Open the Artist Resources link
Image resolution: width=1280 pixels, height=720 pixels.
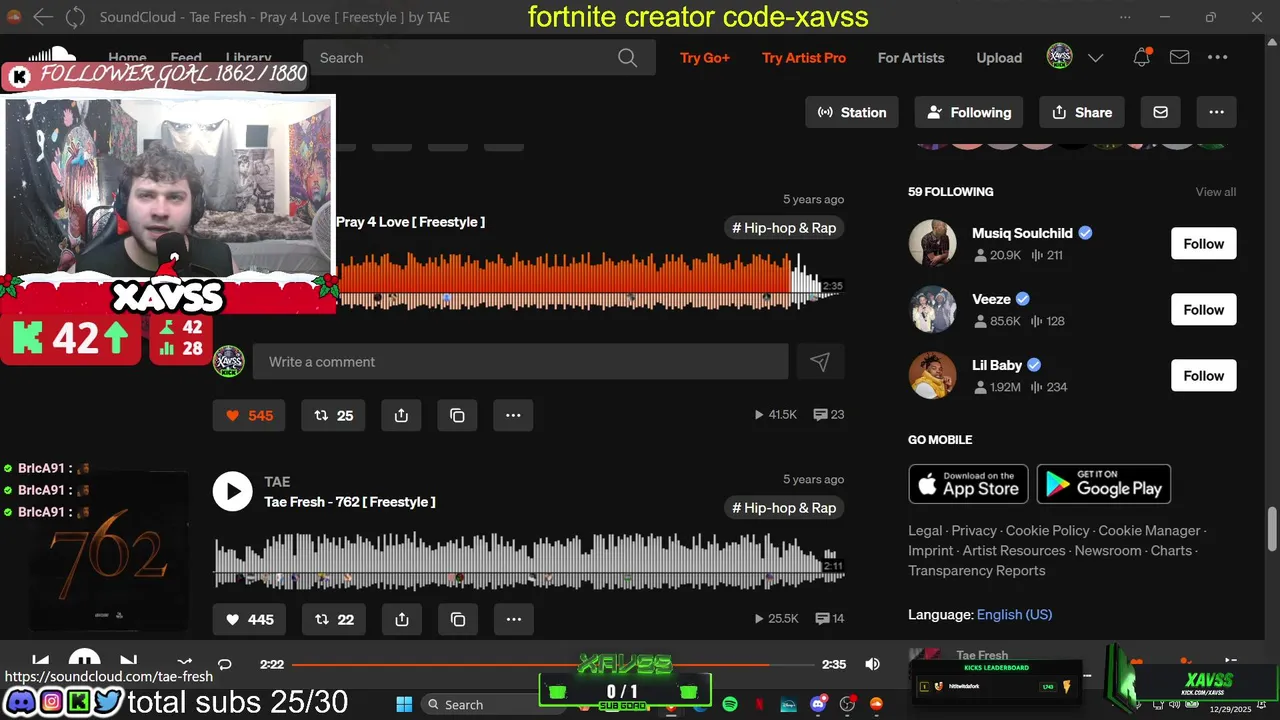[x=1013, y=551]
